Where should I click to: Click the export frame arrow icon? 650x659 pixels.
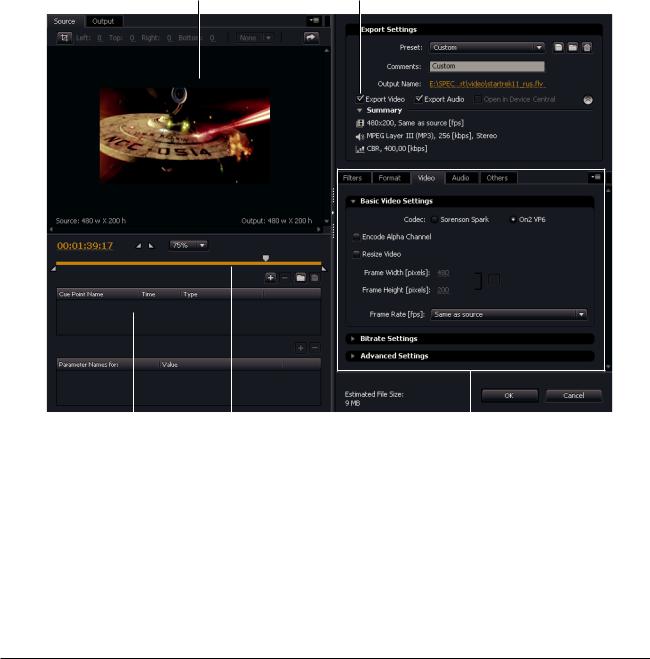[x=311, y=38]
